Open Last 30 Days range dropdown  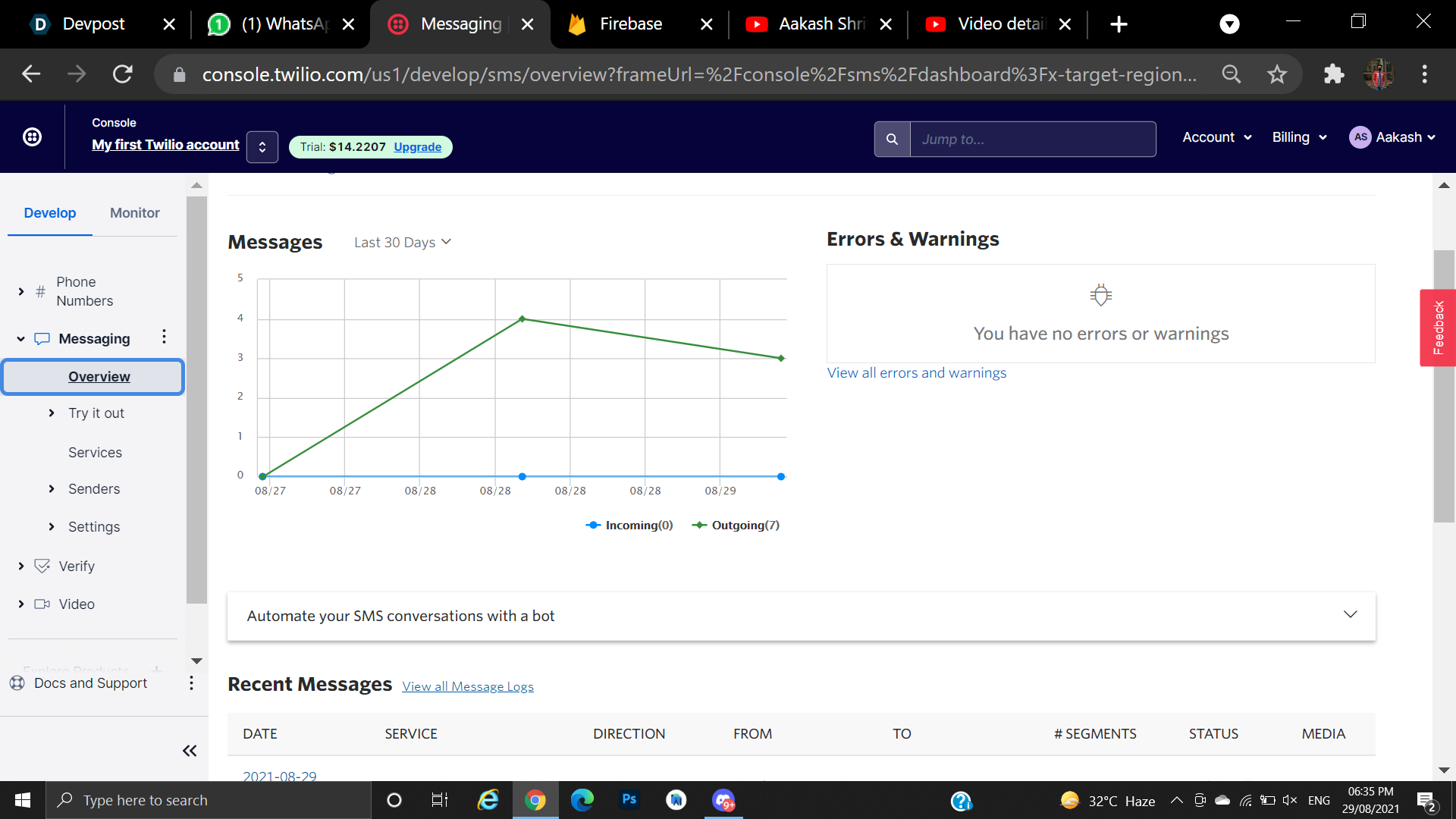coord(402,243)
